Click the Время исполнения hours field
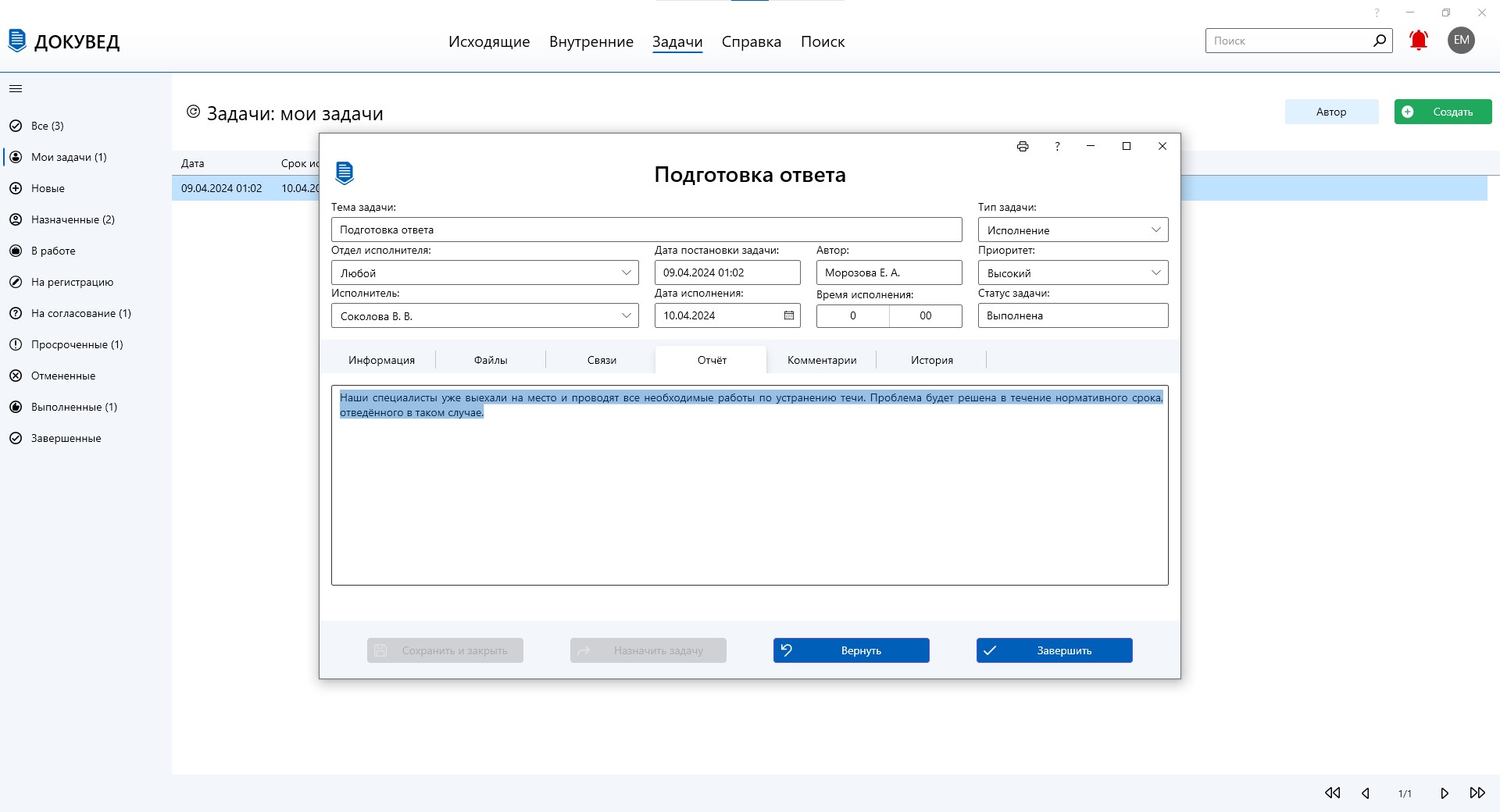 [x=853, y=315]
